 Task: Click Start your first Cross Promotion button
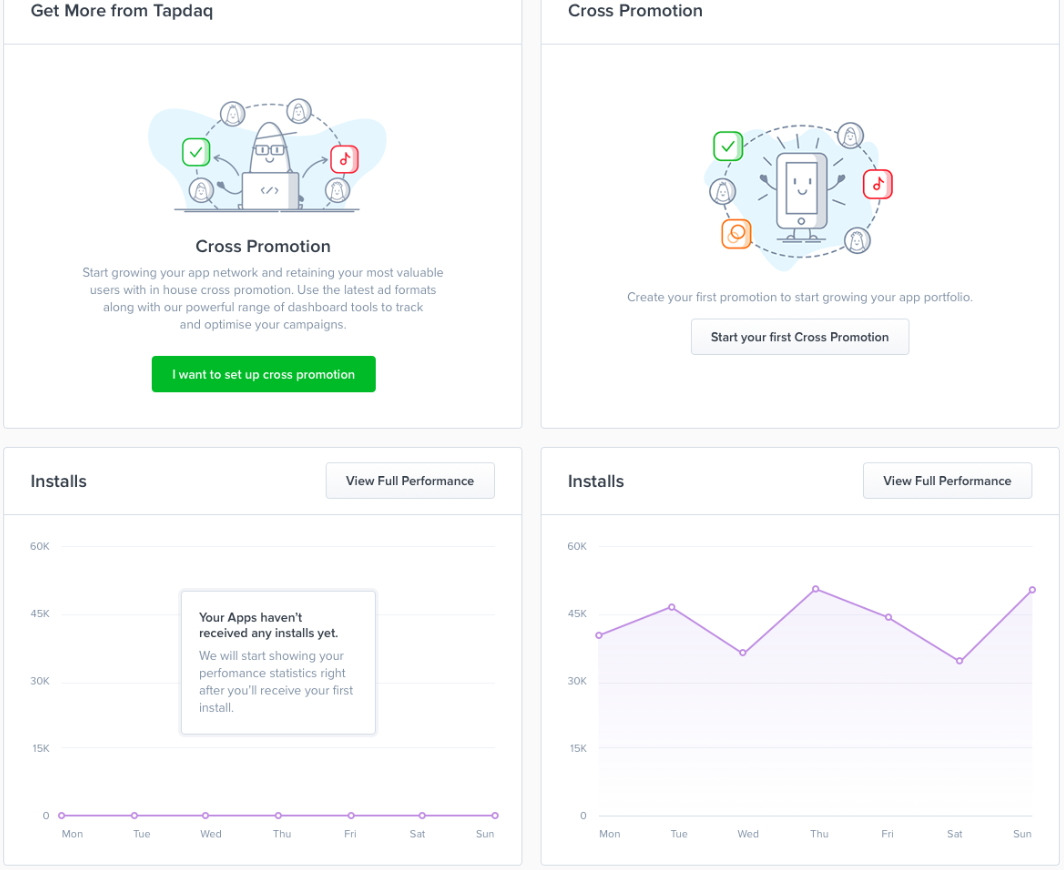(x=799, y=337)
